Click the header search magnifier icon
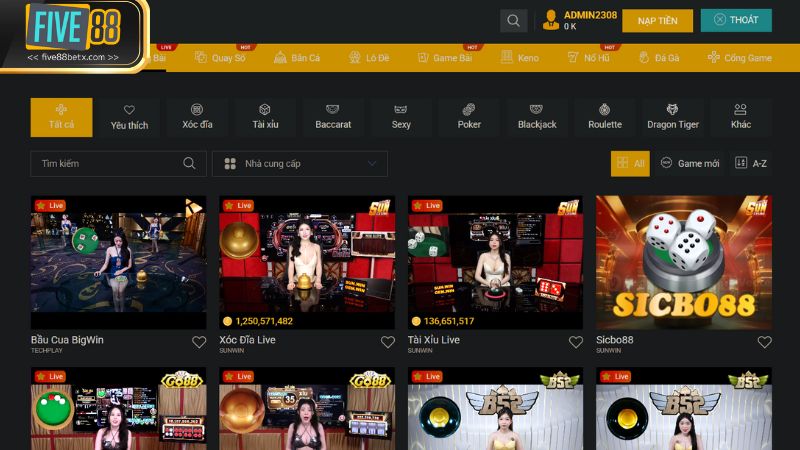 click(513, 21)
